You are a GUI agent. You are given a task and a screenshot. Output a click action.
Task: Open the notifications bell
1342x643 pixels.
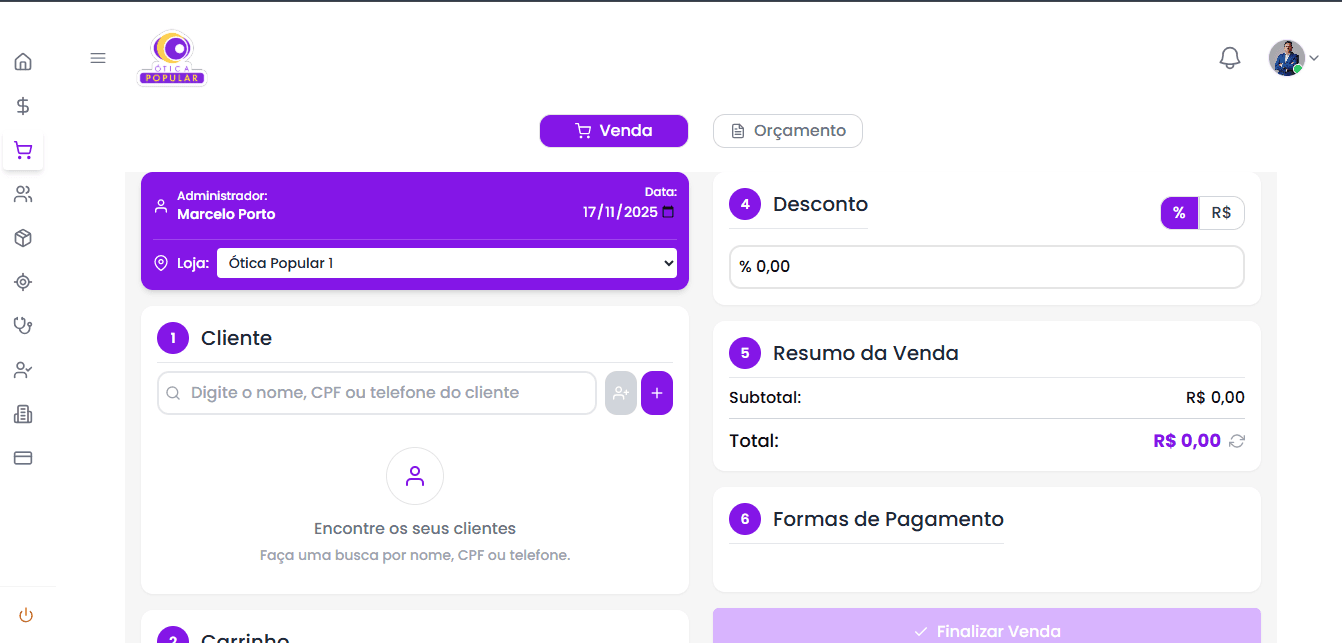coord(1230,58)
